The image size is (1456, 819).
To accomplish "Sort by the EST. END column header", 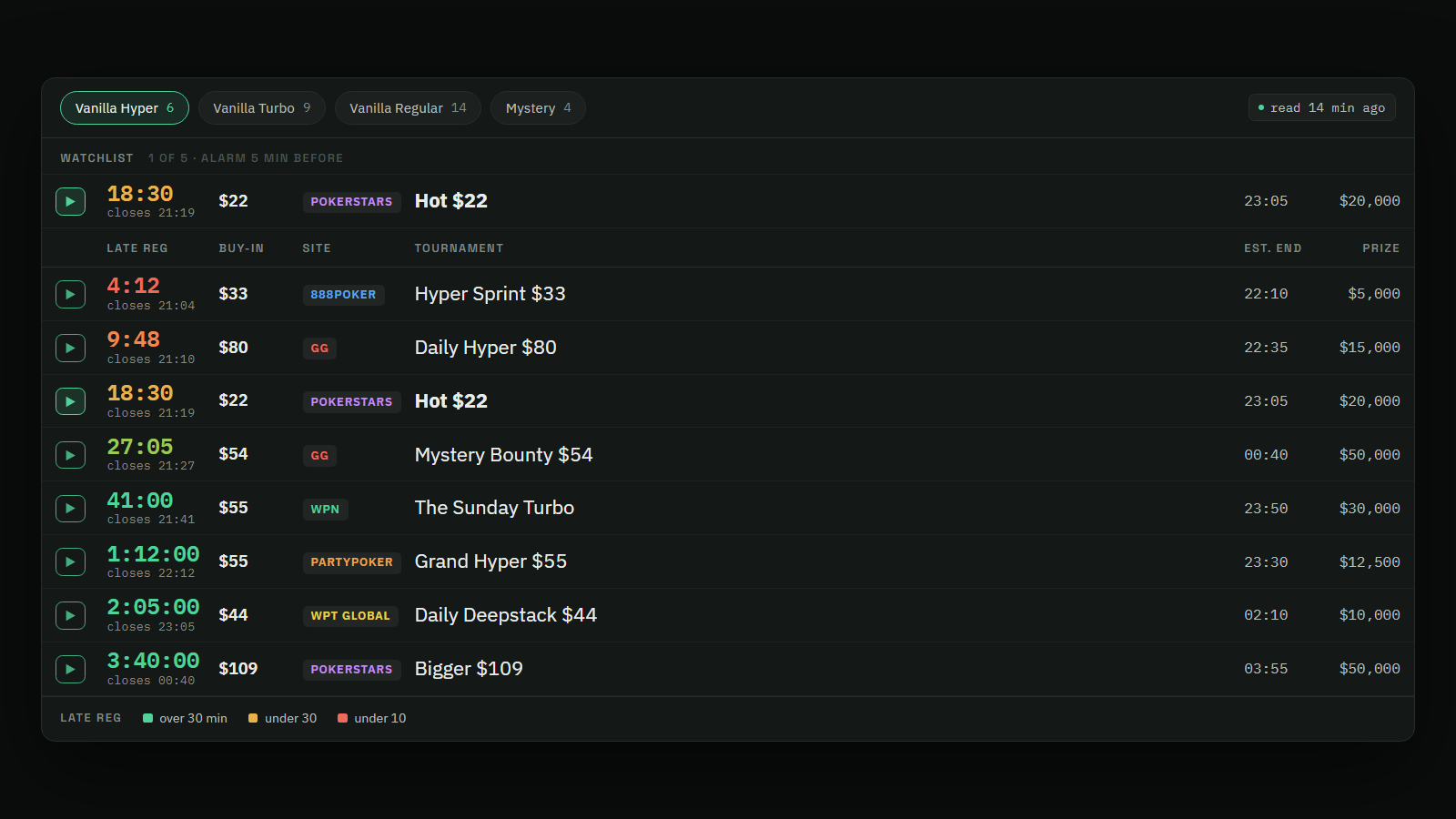I will click(1272, 248).
